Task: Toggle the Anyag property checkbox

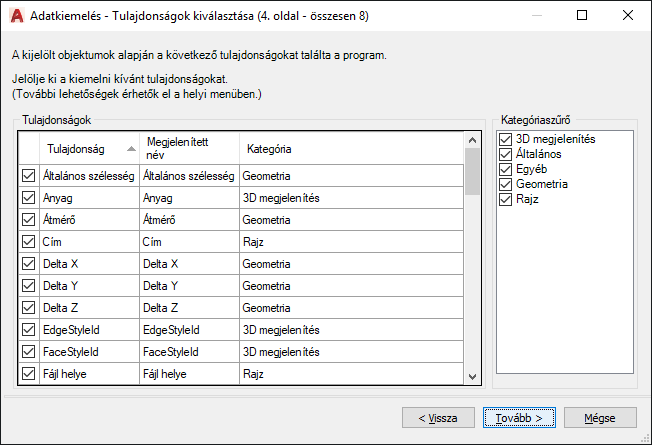Action: [28, 198]
